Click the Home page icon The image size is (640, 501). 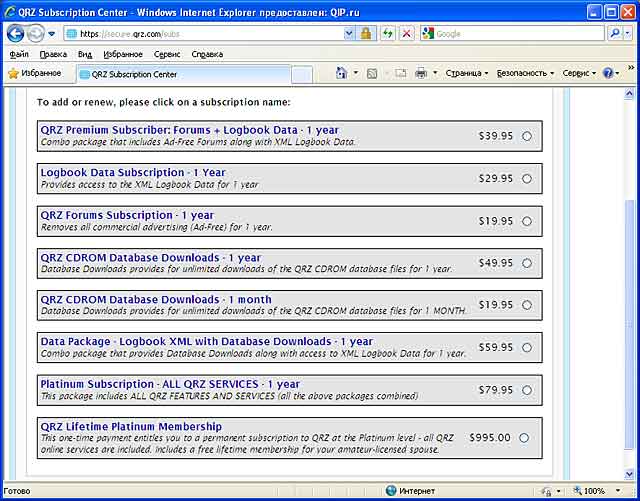click(x=341, y=73)
